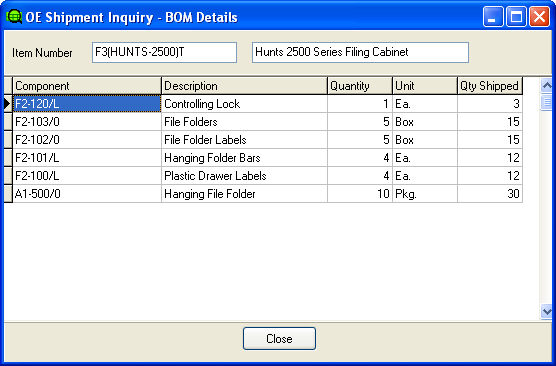Click the row selector arrow for F2-120/L
Viewport: 556px width, 366px height.
pos(8,104)
